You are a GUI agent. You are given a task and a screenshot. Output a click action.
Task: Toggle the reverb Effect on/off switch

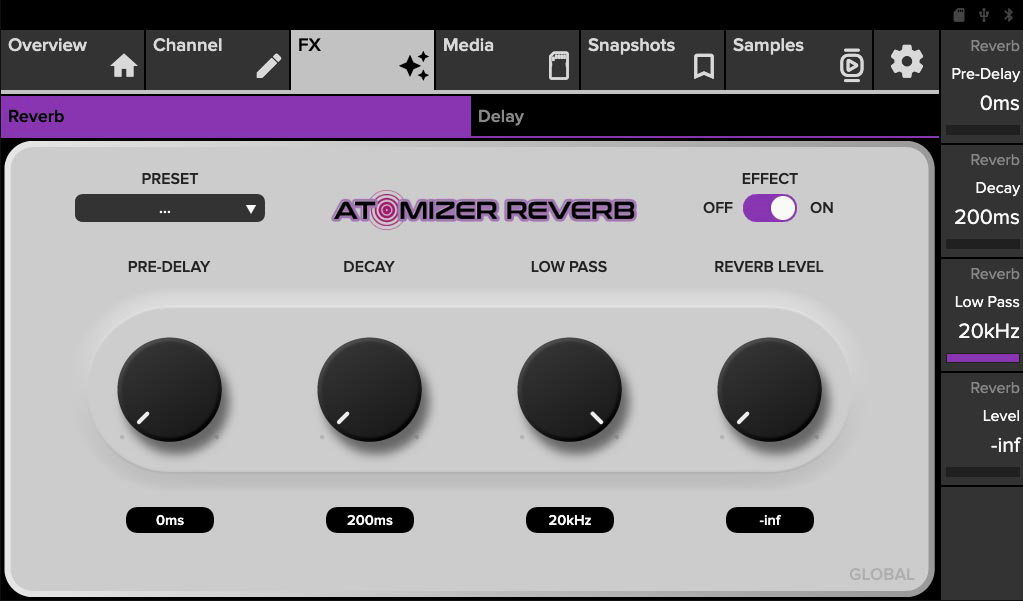click(769, 208)
